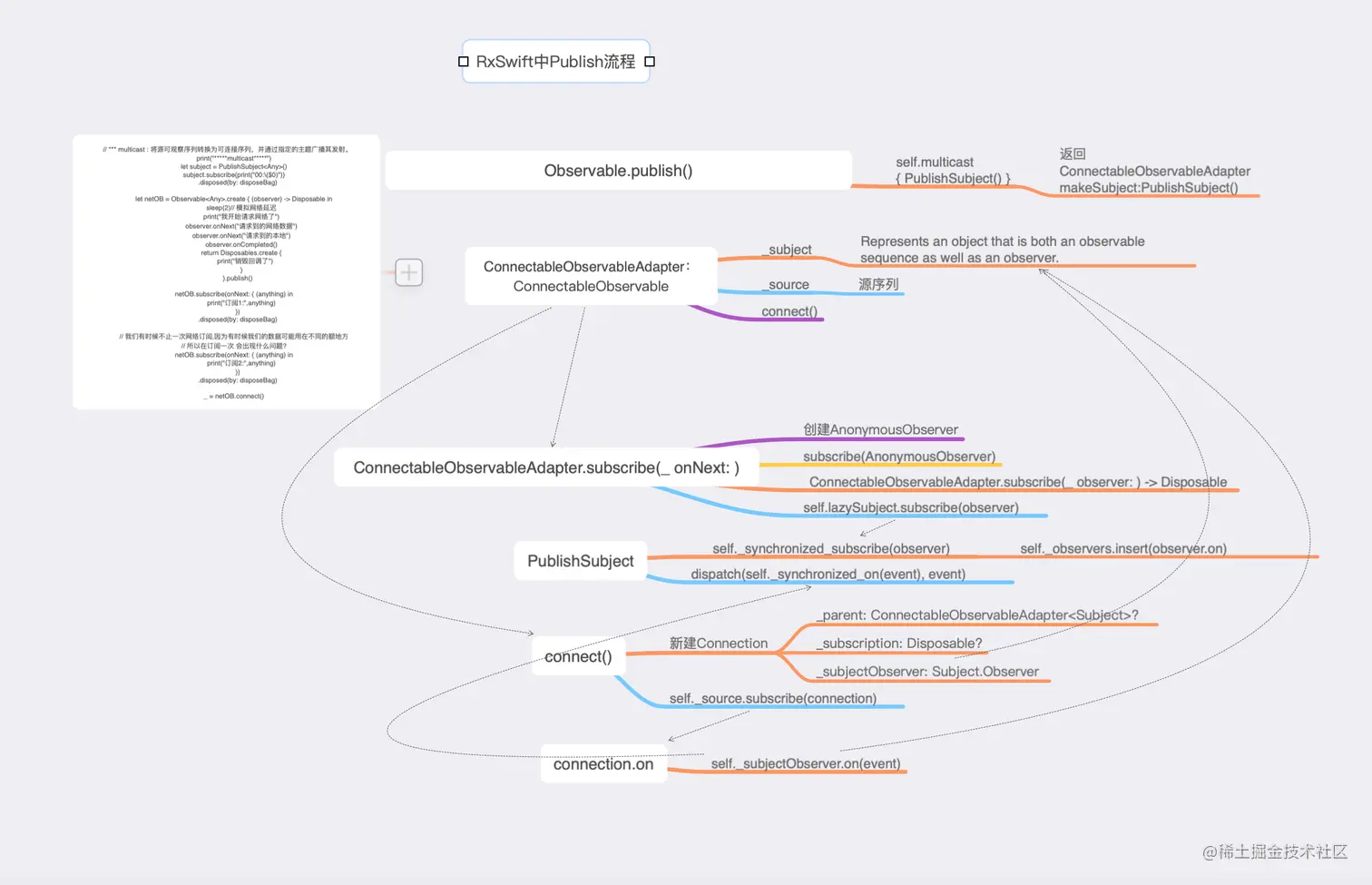Image resolution: width=1372 pixels, height=885 pixels.
Task: Select the _subject branch
Action: 787,250
